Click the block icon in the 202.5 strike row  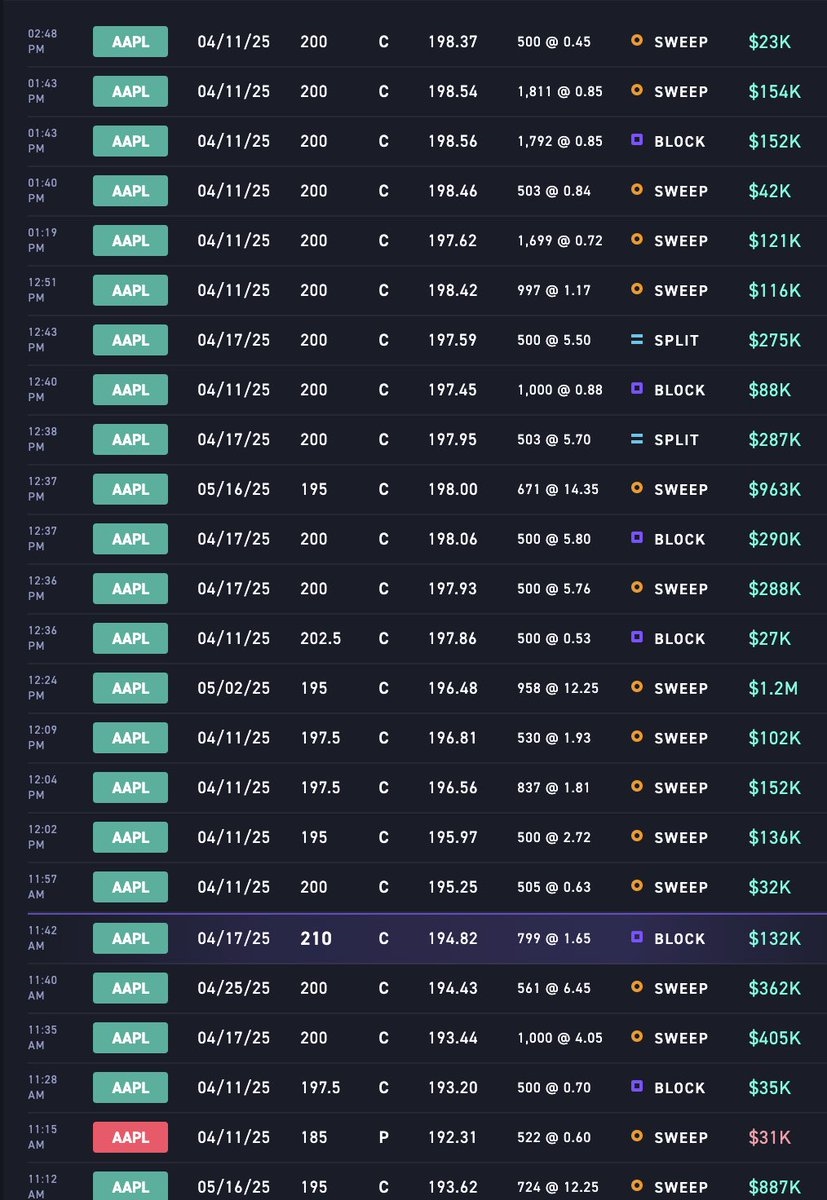pyautogui.click(x=636, y=639)
